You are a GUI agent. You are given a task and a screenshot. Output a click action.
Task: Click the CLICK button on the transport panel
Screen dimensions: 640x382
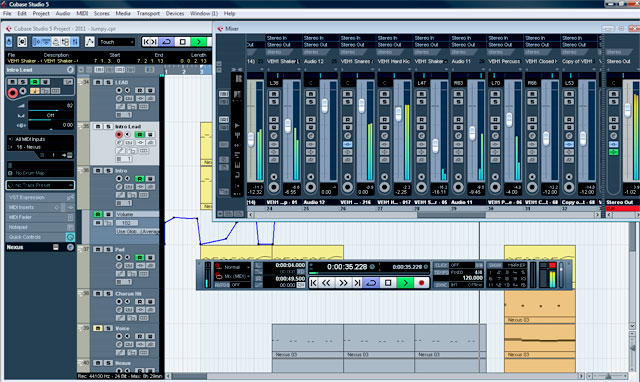pyautogui.click(x=441, y=265)
